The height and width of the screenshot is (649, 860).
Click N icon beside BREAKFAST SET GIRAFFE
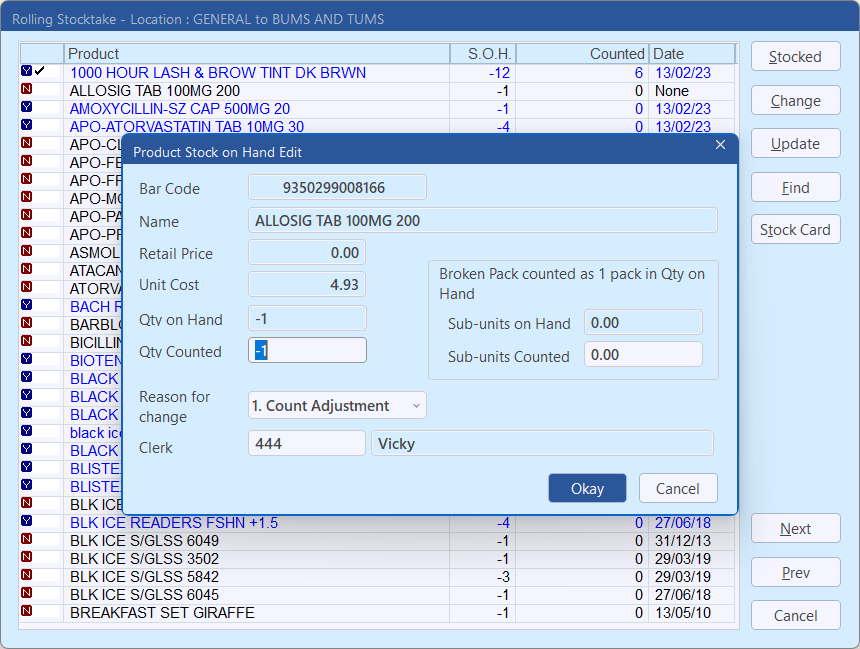(26, 612)
